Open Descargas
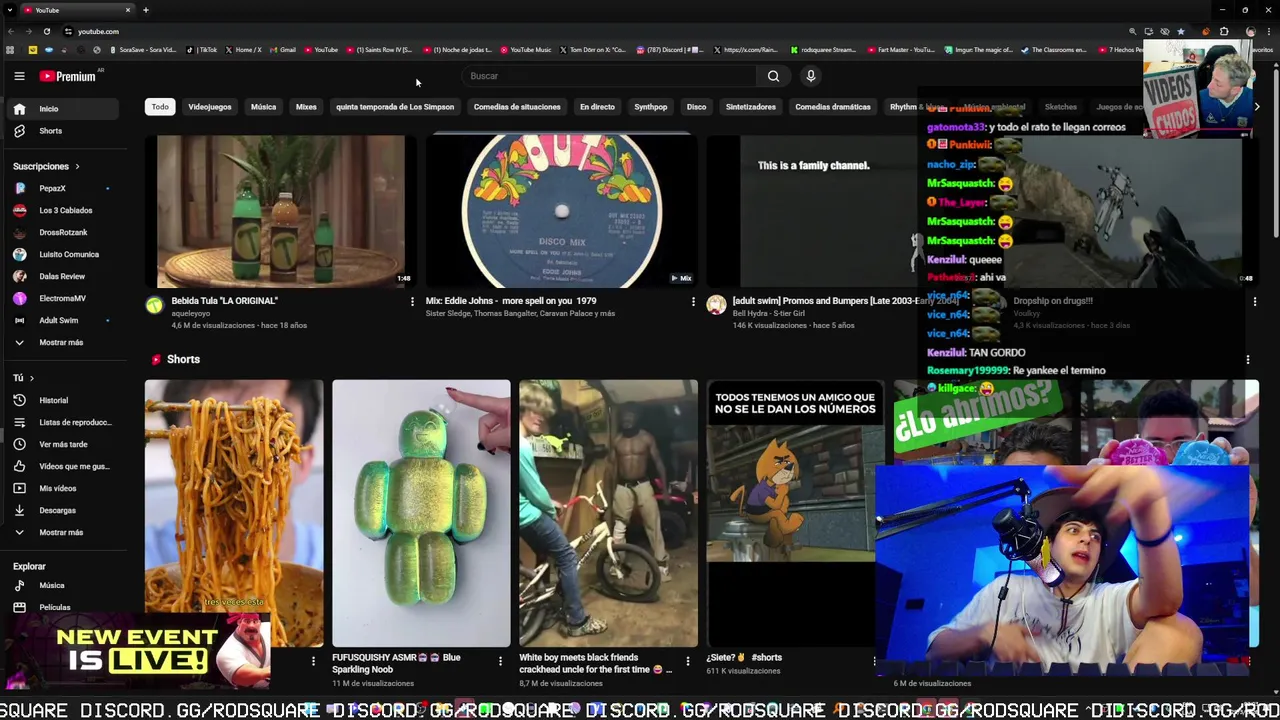1280x720 pixels. coord(64,510)
